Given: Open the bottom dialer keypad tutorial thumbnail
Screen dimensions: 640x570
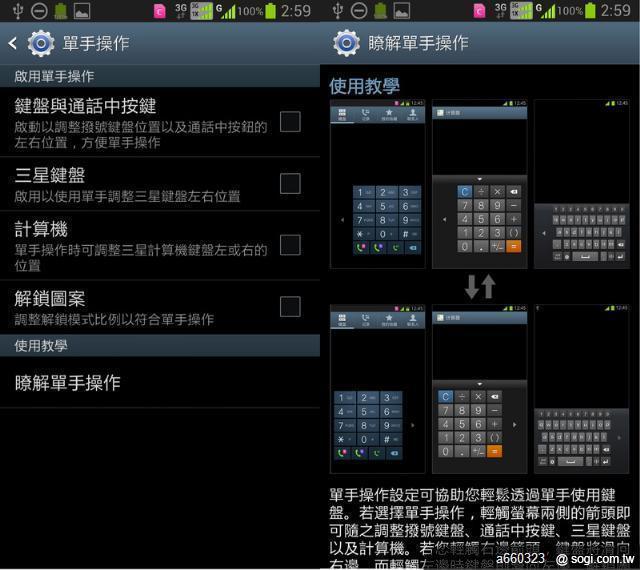Looking at the screenshot, I should click(378, 389).
